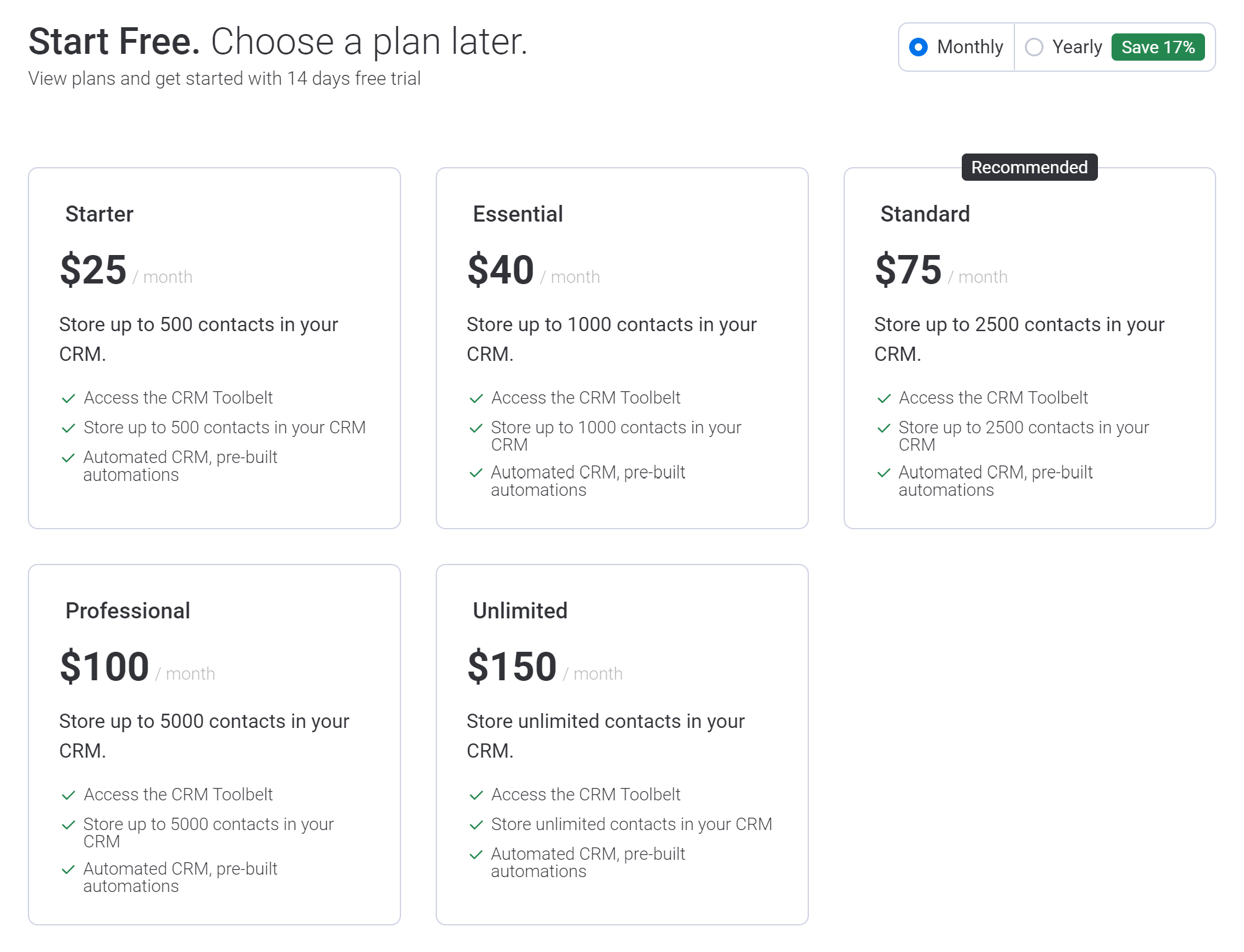
Task: Click Unlimited's Automated CRM checkmark icon
Action: 476,855
